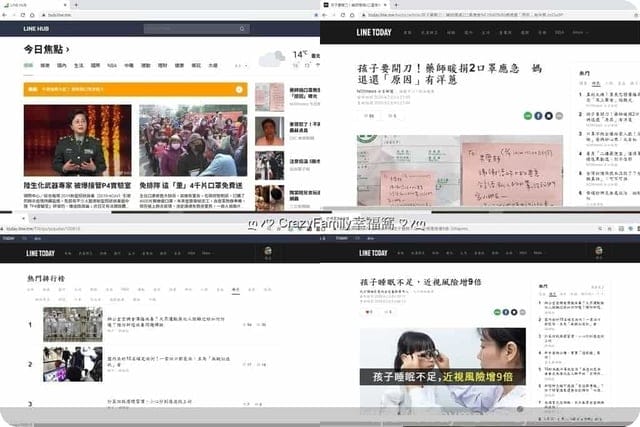Open hot-list item 1 beside the myopia article
640x427 pixels.
click(x=572, y=305)
